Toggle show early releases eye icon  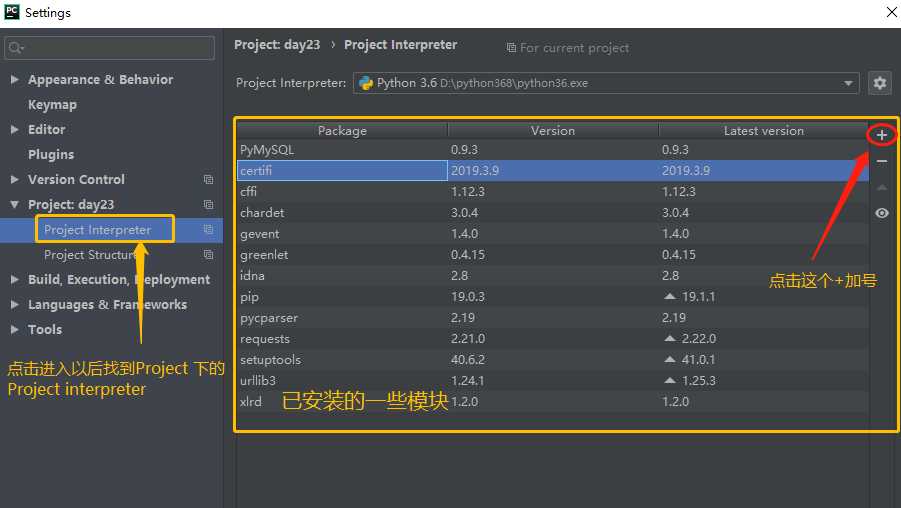[x=881, y=213]
